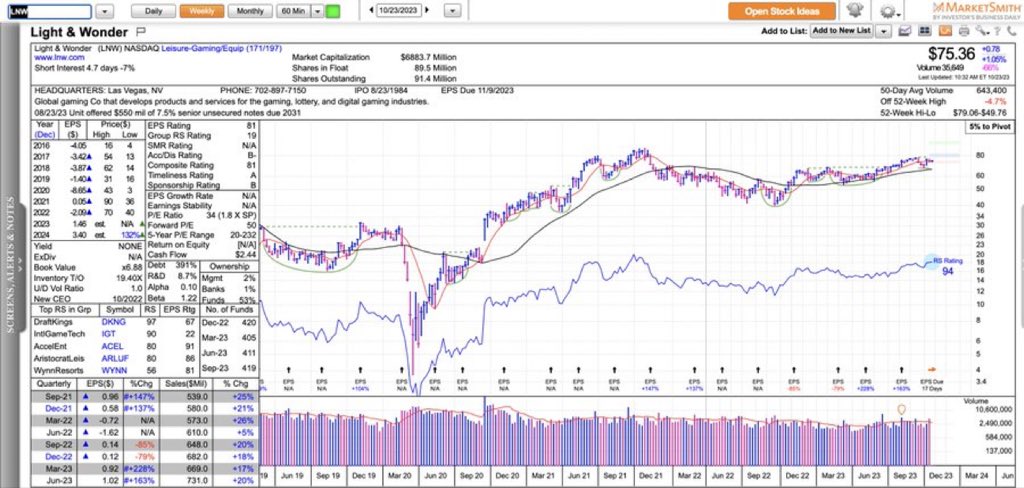Click the 10/23/2023 date field

tap(399, 10)
